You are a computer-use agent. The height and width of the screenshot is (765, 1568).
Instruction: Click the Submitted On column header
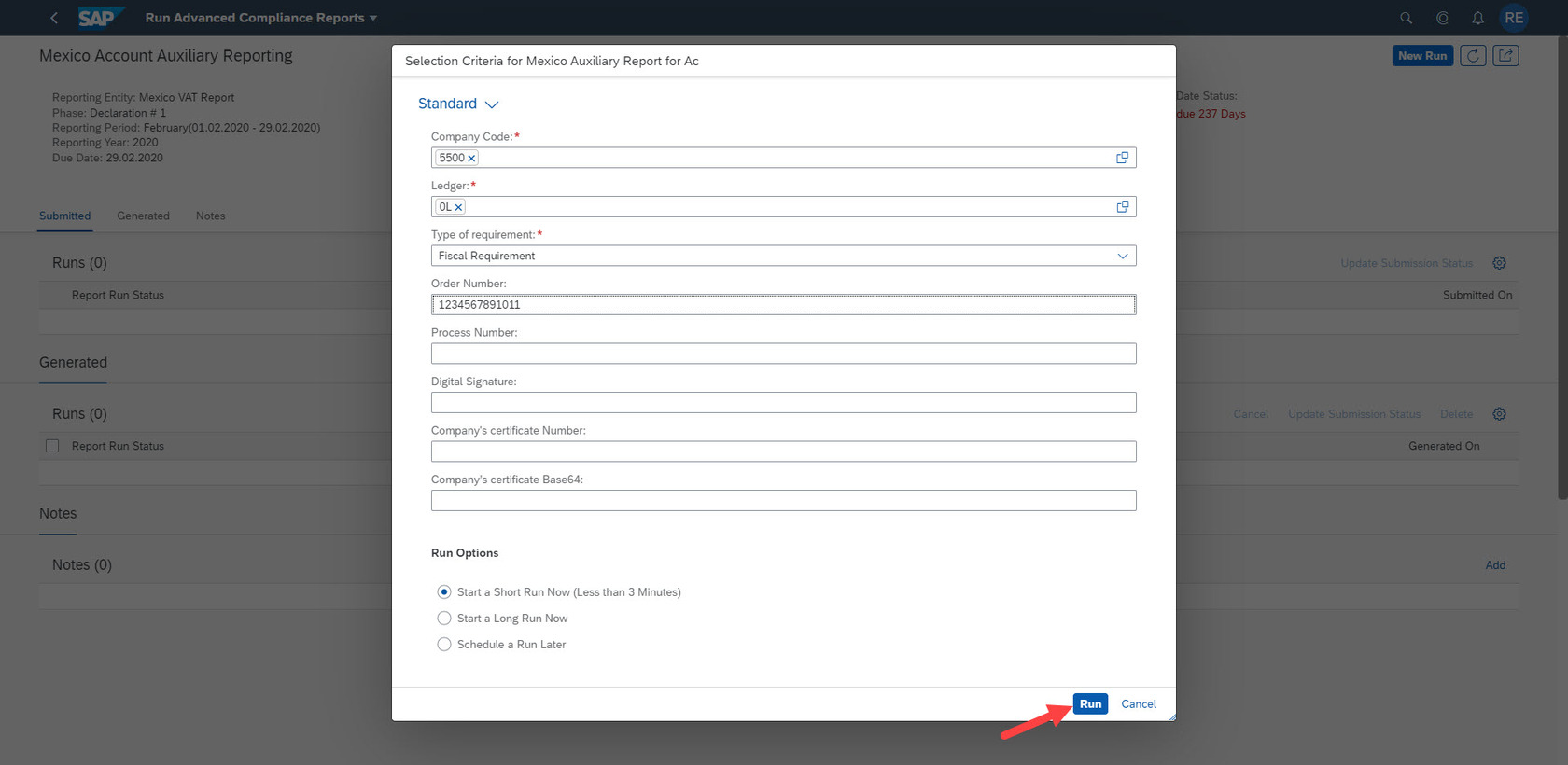point(1477,295)
